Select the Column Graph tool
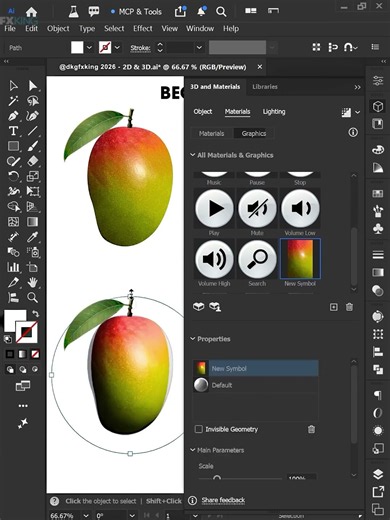The width and height of the screenshot is (390, 520). (x=13, y=267)
